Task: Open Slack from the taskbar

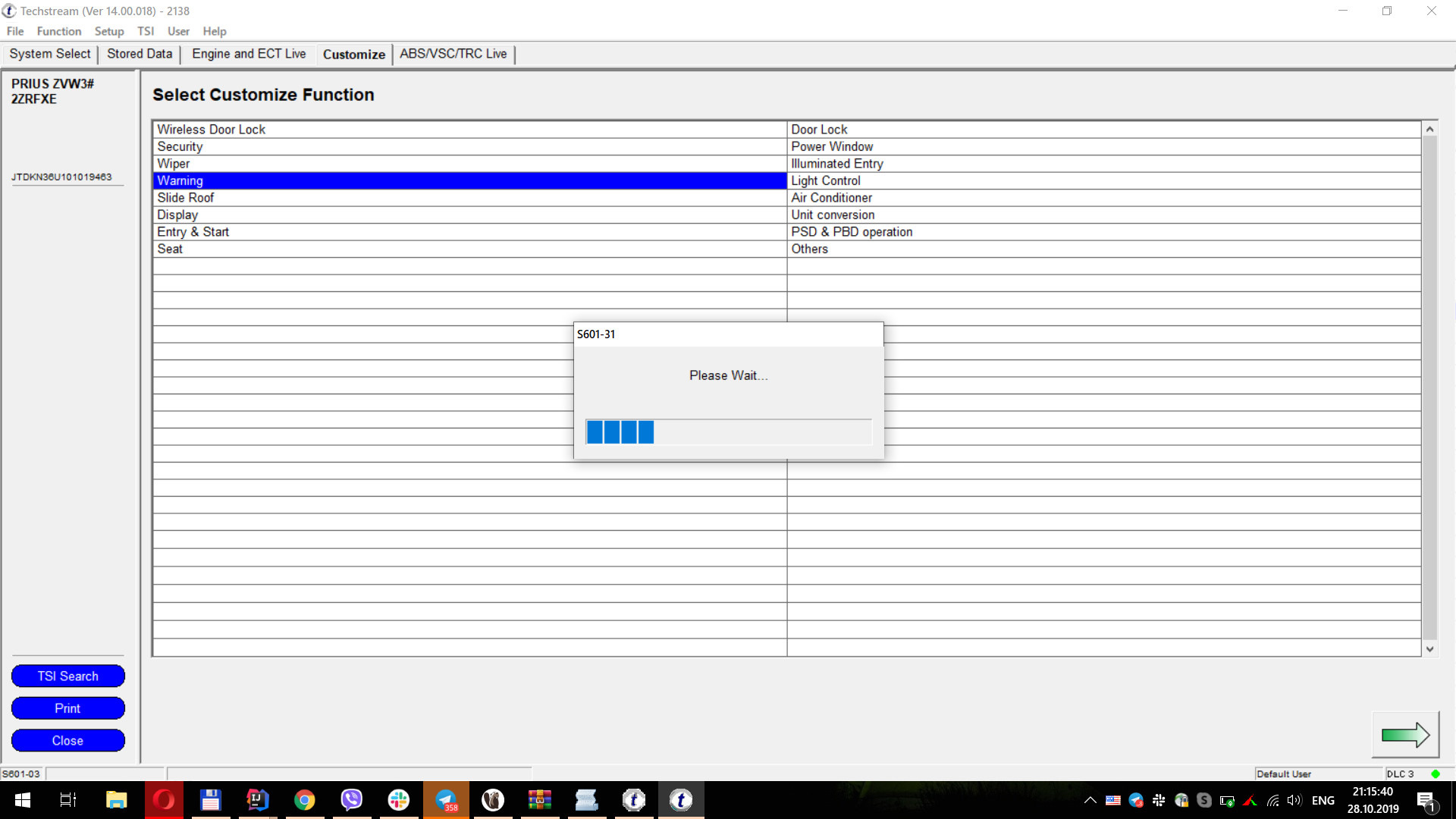Action: [x=399, y=800]
